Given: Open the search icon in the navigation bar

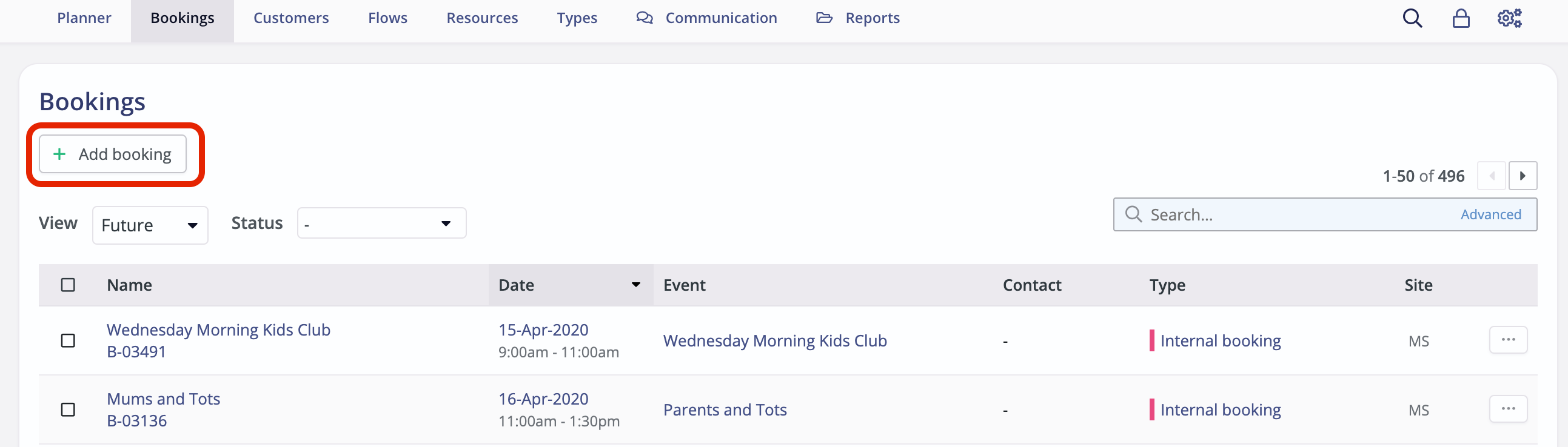Looking at the screenshot, I should [1412, 18].
